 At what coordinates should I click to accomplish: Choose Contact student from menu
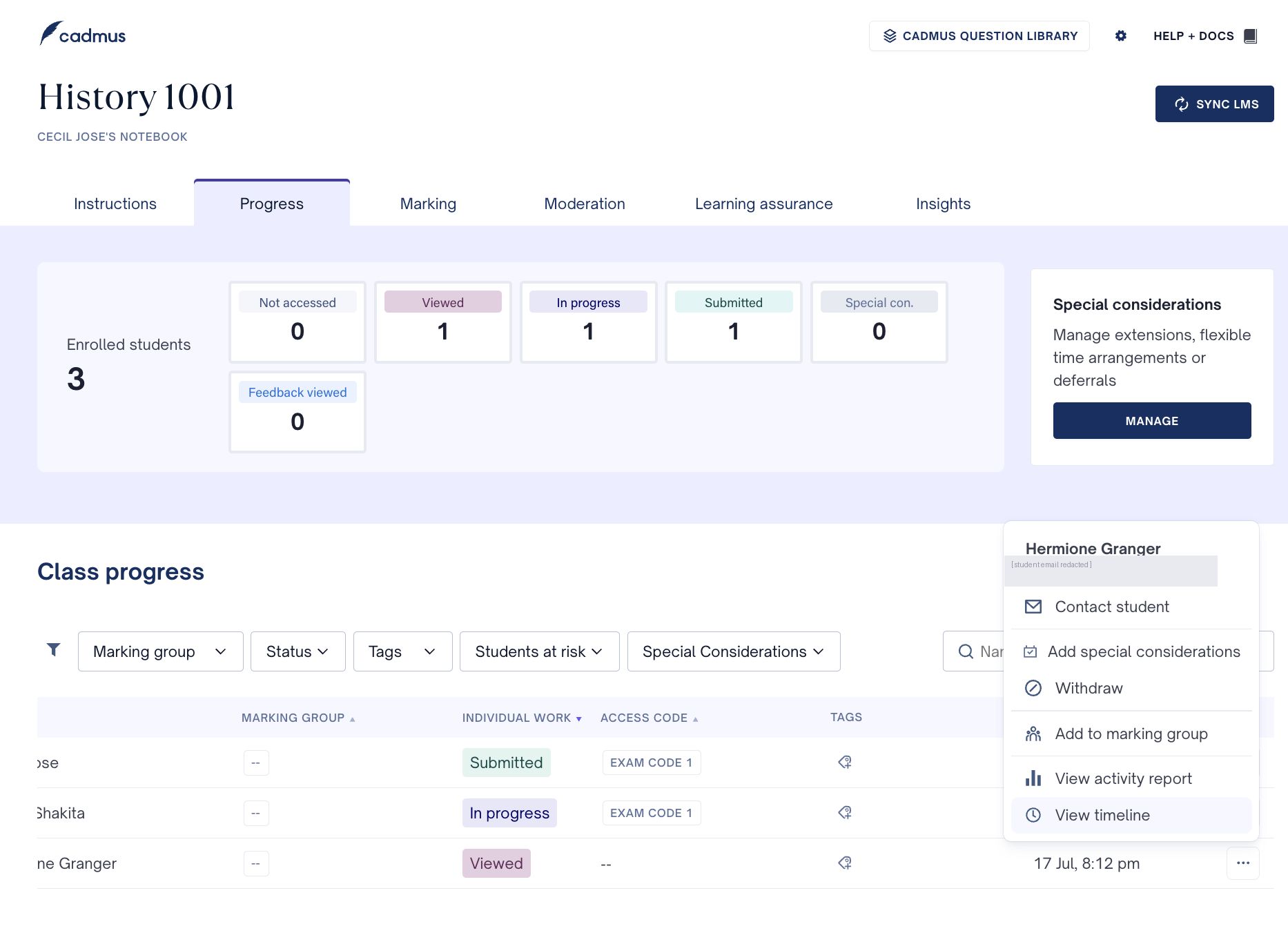coord(1131,607)
